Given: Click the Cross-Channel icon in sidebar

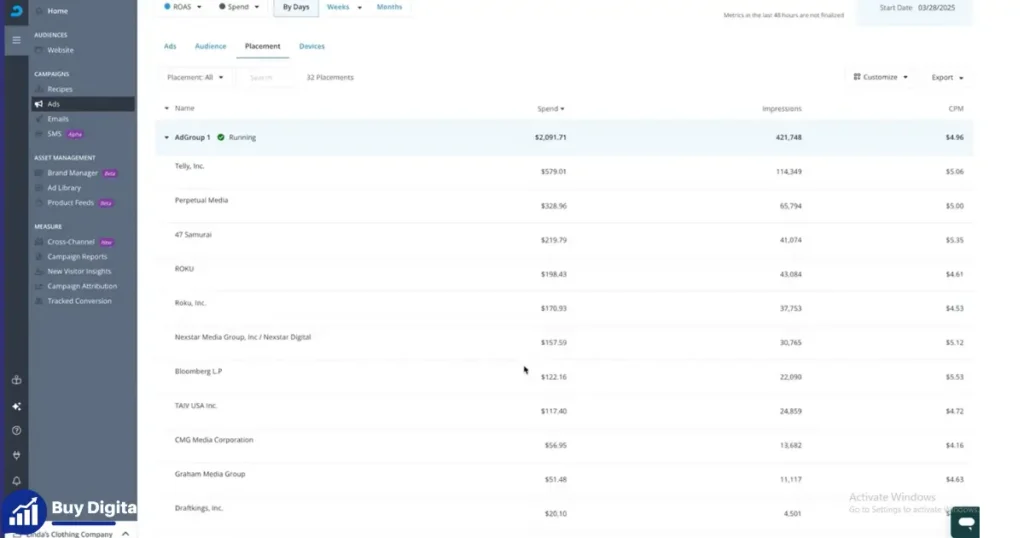Looking at the screenshot, I should click(x=39, y=242).
